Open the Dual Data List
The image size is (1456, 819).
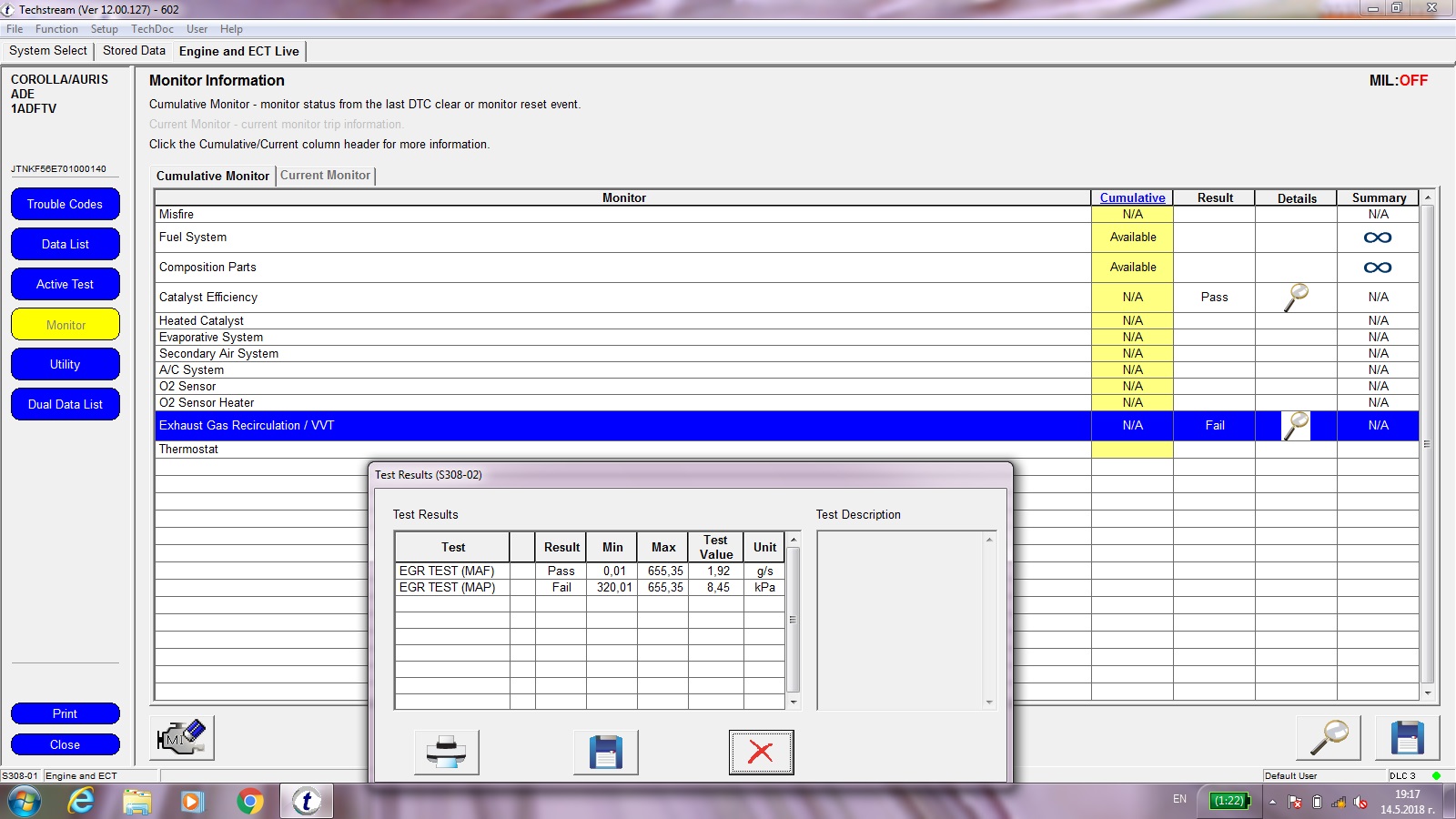pos(66,405)
